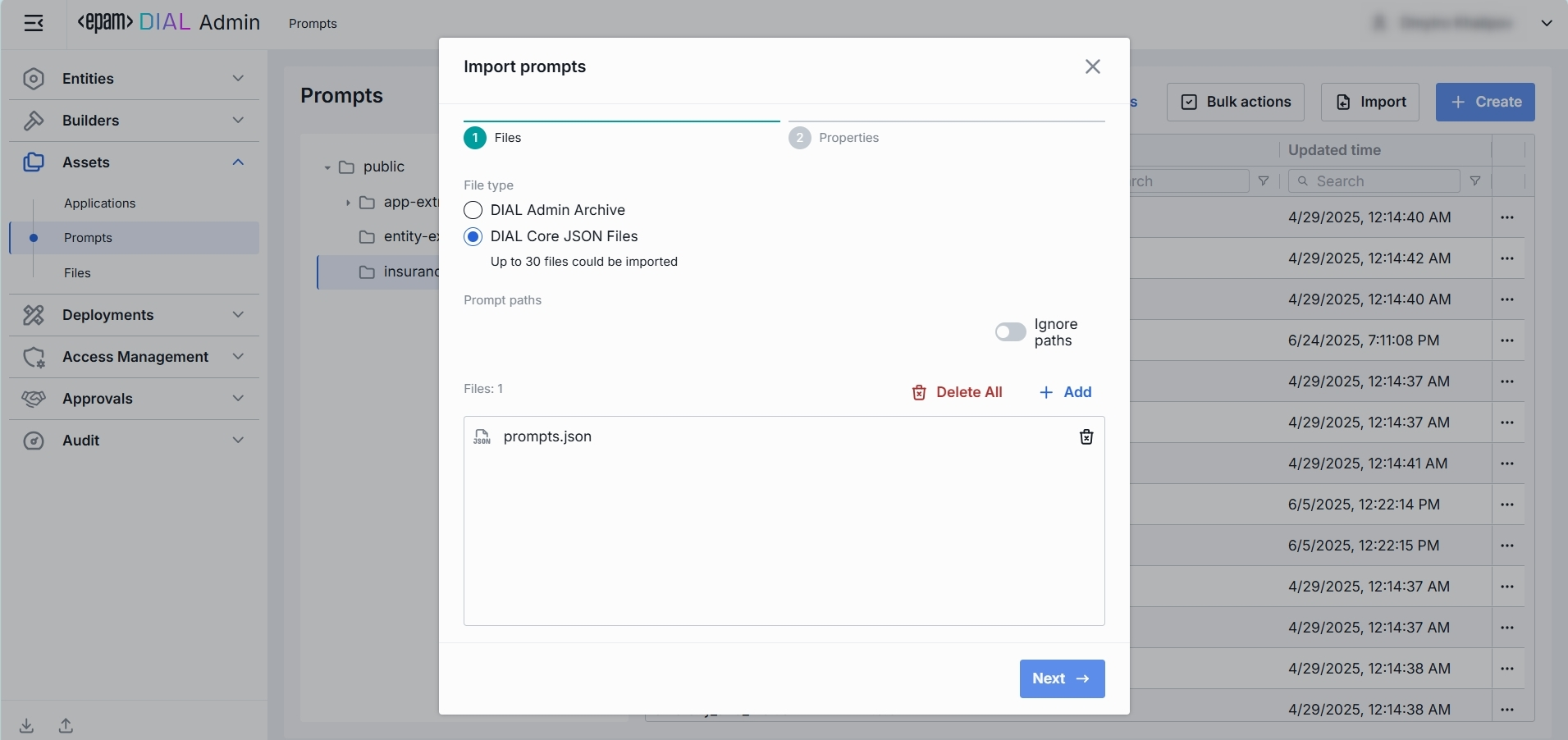The width and height of the screenshot is (1568, 740).
Task: Click the Next button
Action: point(1062,679)
